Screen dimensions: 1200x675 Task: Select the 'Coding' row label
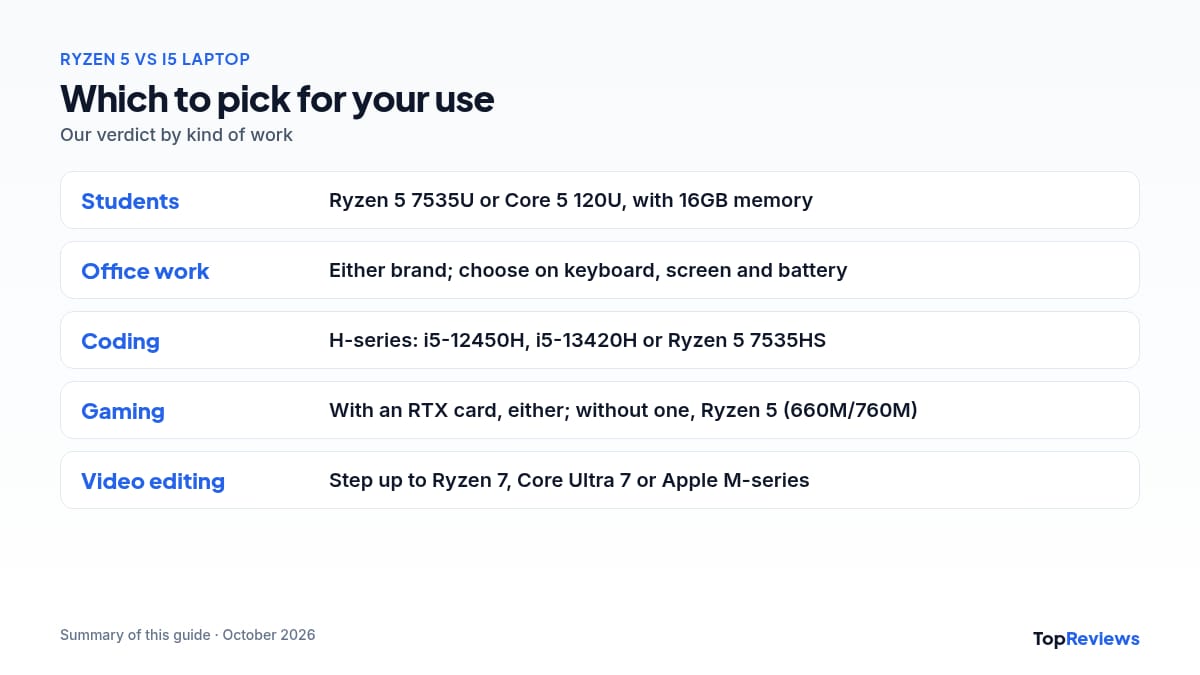point(120,341)
